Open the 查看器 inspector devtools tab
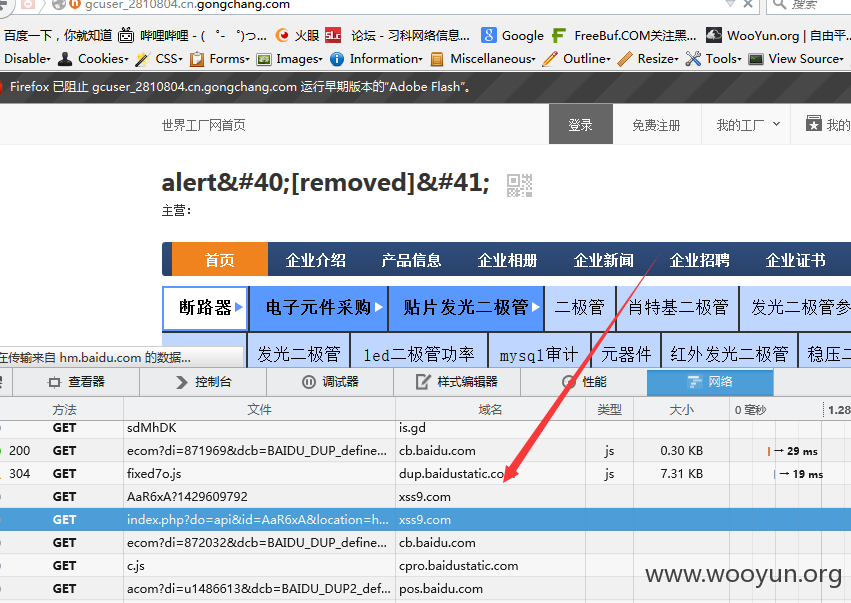Viewport: 851px width, 603px height. click(76, 382)
